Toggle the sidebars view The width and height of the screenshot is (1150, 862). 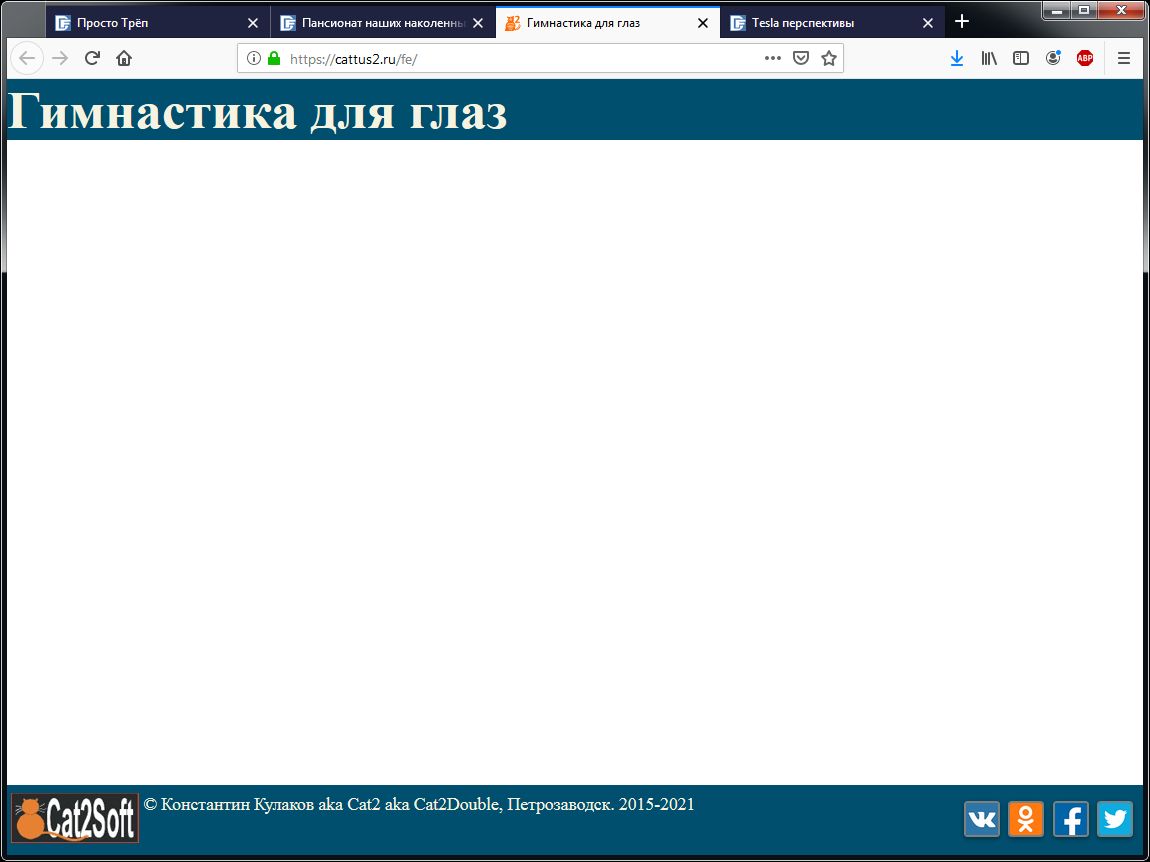pyautogui.click(x=1021, y=58)
